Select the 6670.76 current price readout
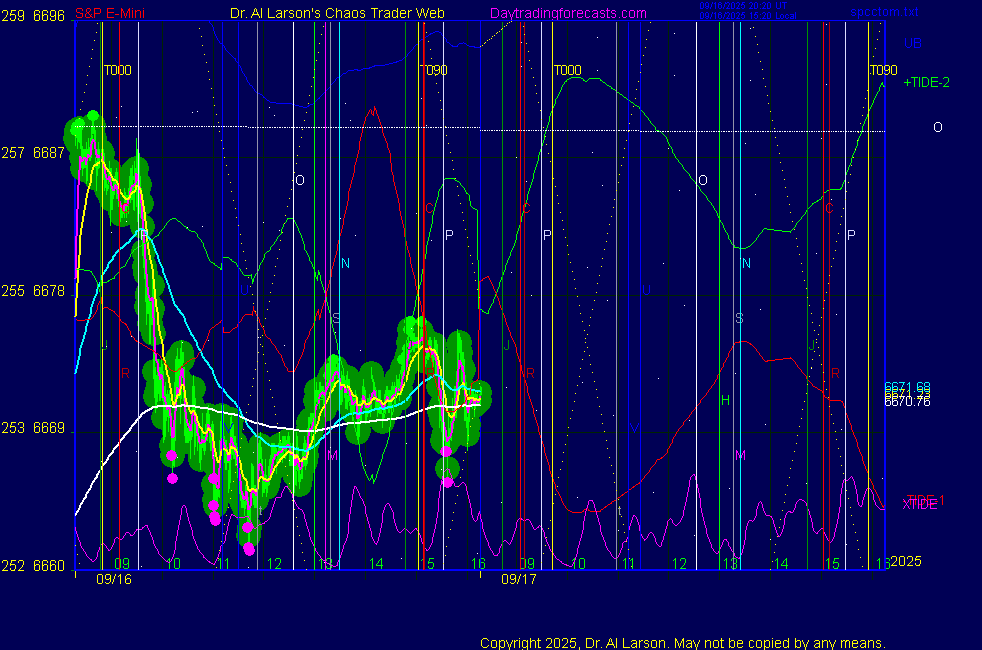 click(x=907, y=402)
